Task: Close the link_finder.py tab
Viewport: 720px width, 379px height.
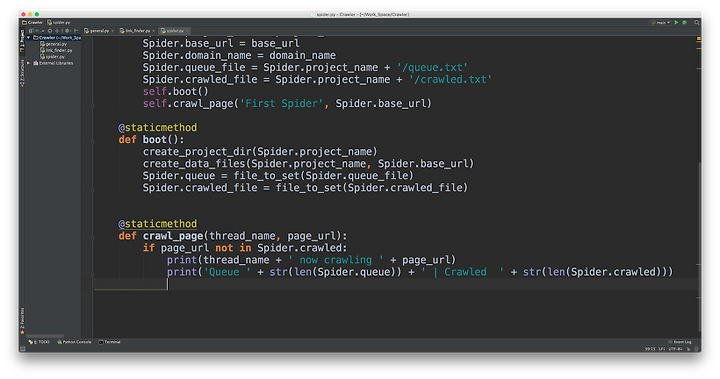Action: pyautogui.click(x=153, y=31)
